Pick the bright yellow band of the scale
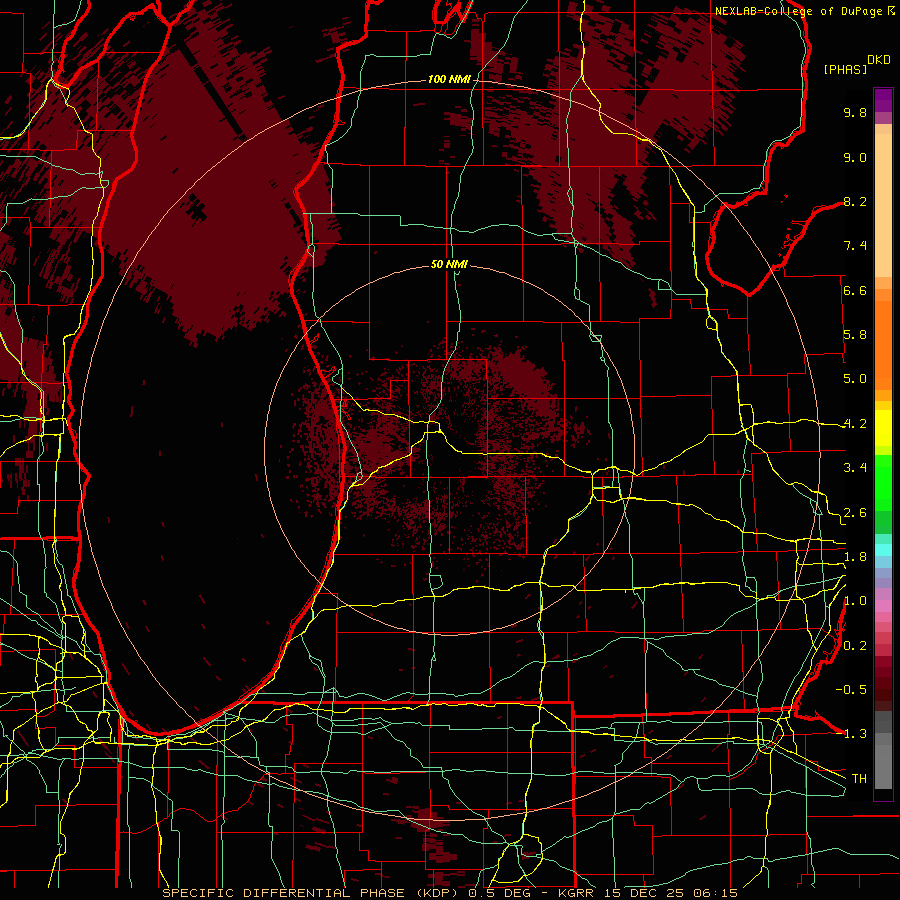This screenshot has height=900, width=900. point(883,428)
